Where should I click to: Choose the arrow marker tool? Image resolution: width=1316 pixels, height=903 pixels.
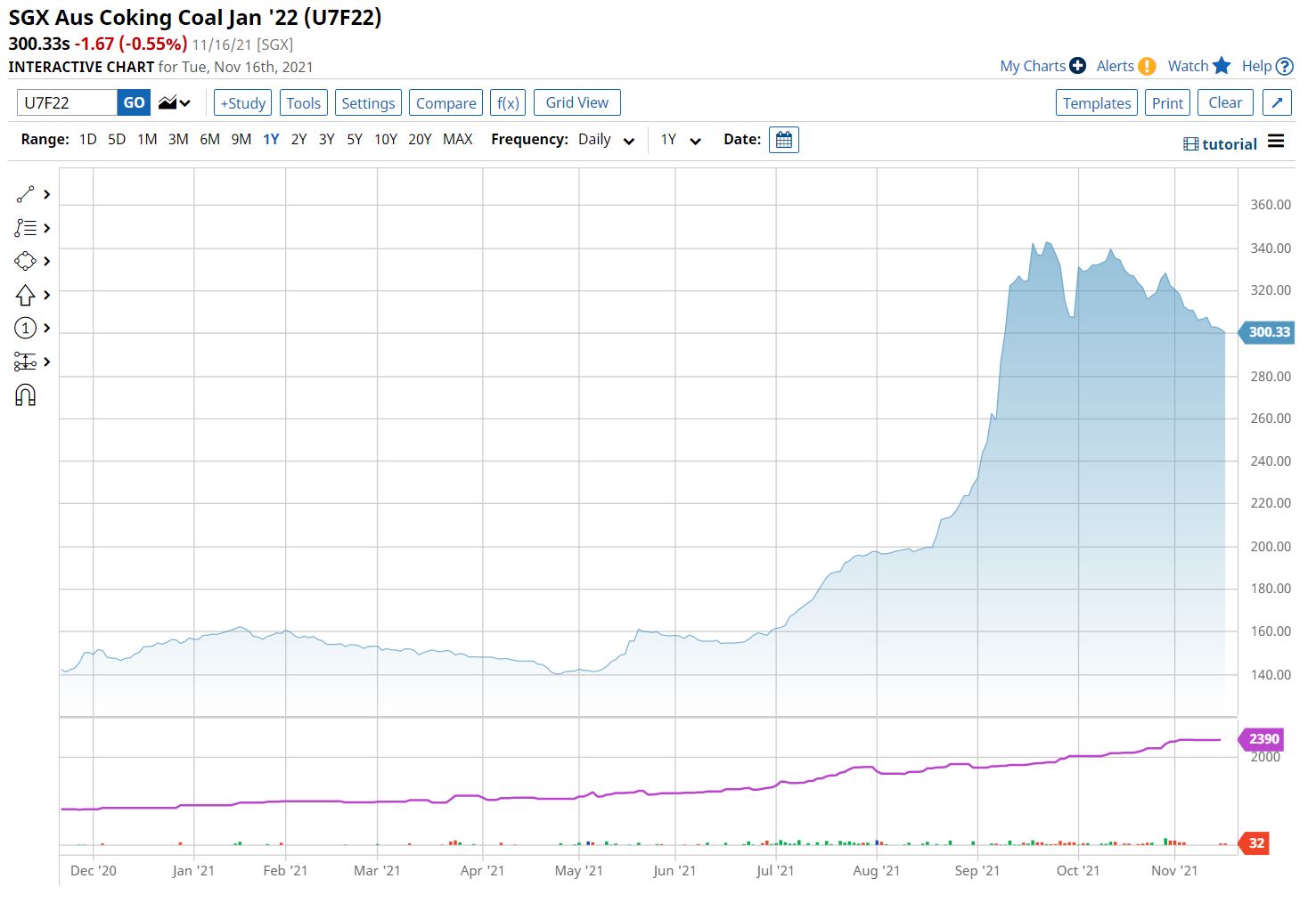(x=25, y=295)
